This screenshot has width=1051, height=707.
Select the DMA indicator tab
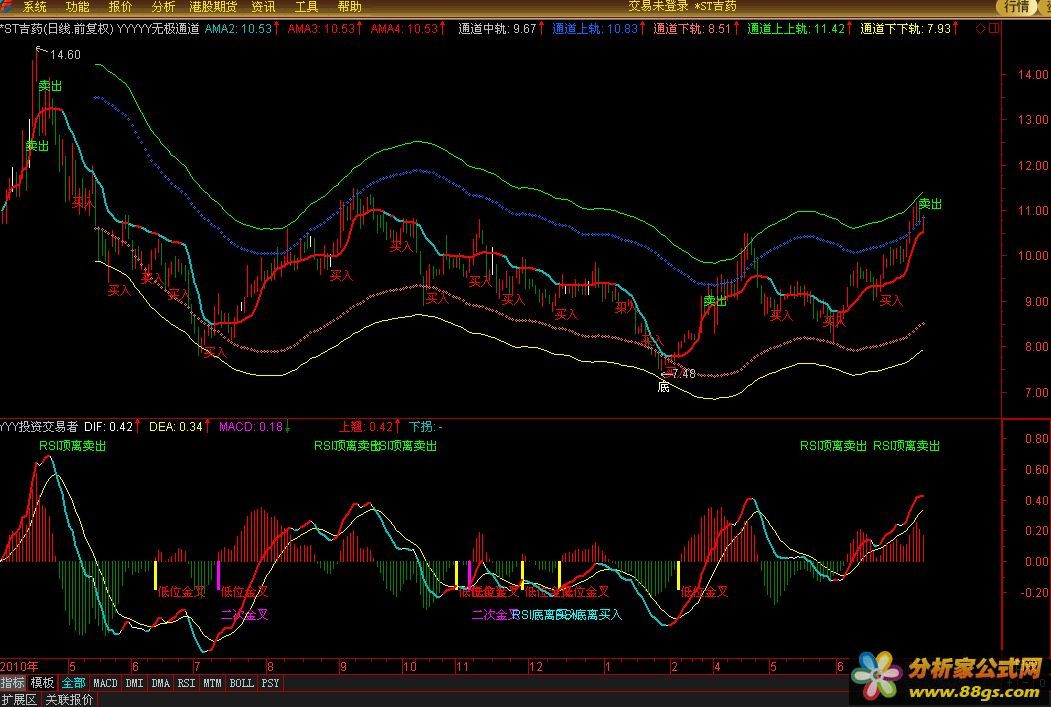(161, 683)
